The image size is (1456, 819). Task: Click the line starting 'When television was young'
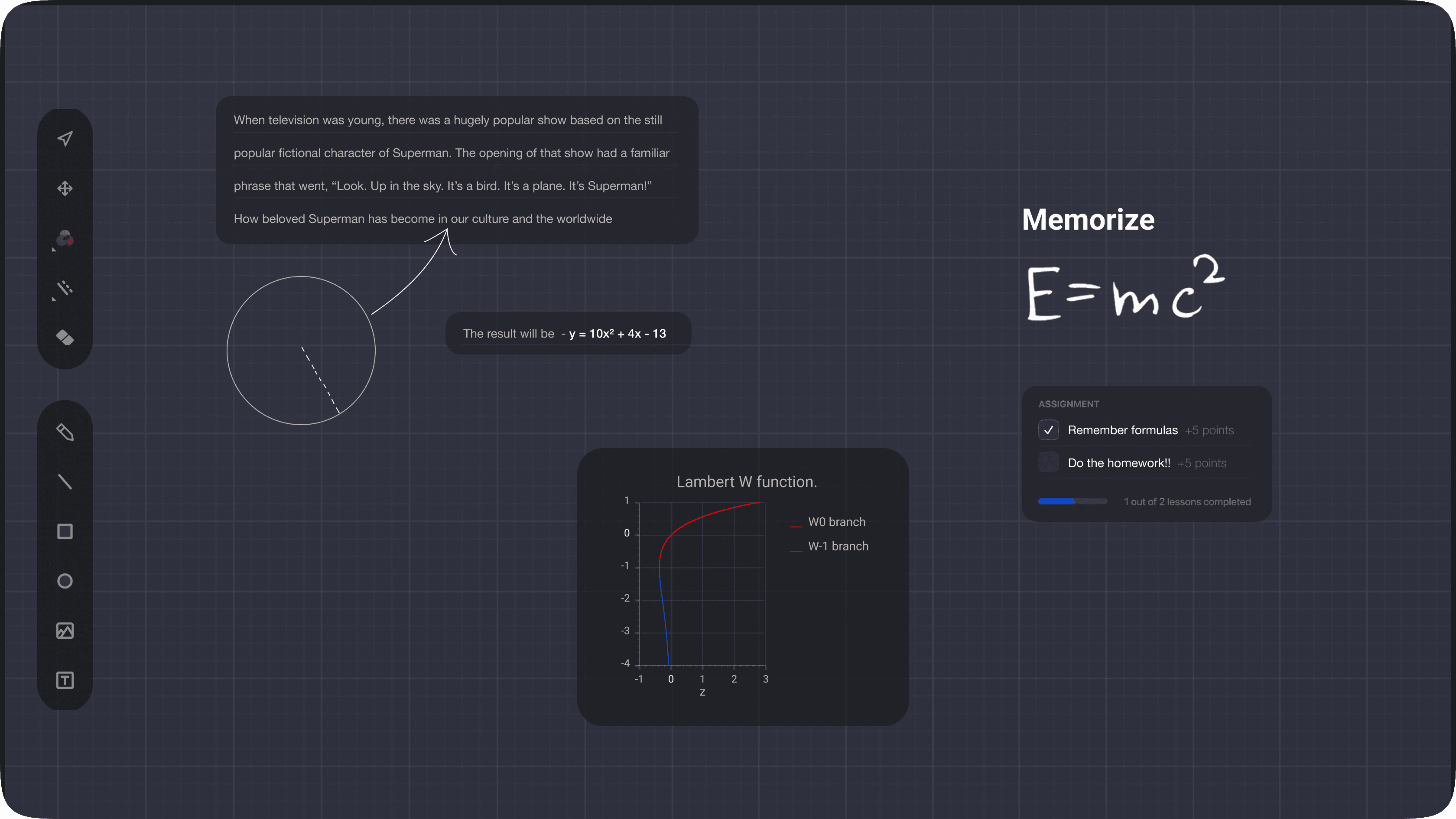(x=448, y=120)
